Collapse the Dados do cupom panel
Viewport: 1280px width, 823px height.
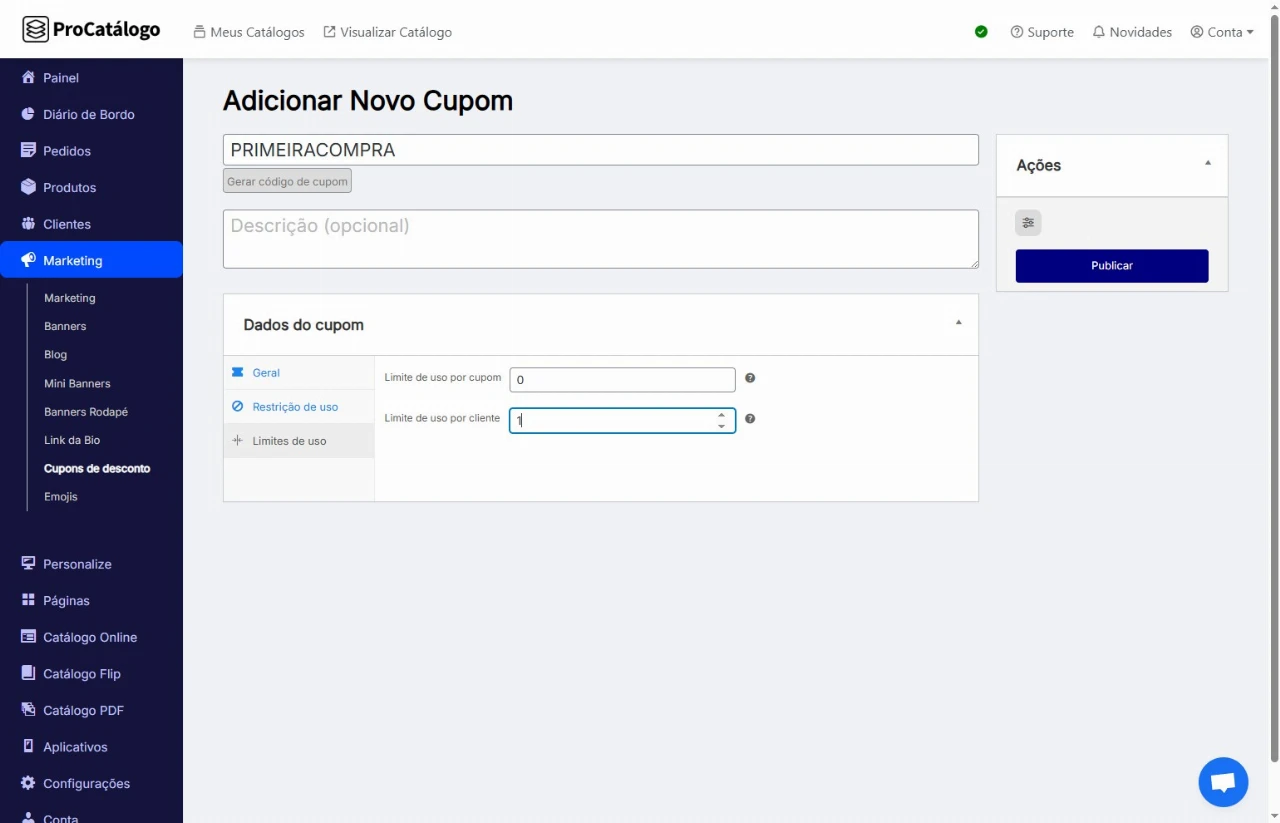click(x=958, y=323)
